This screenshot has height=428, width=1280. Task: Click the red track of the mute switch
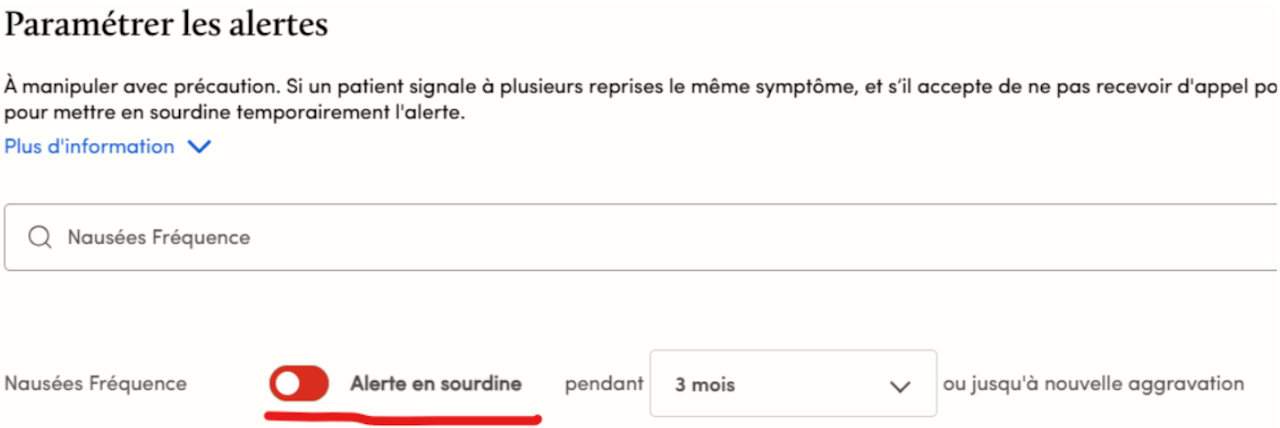(313, 384)
